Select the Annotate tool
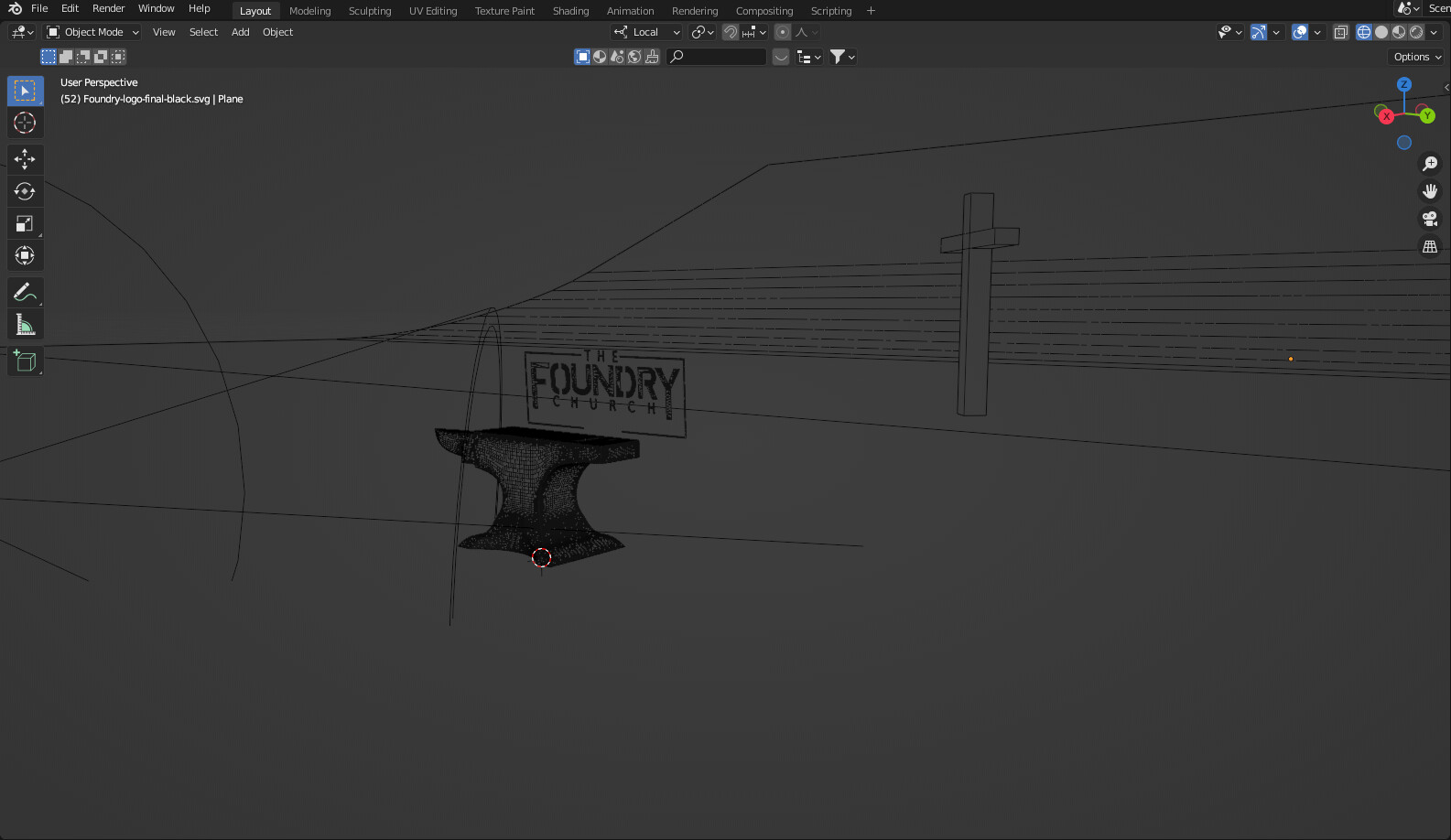The width and height of the screenshot is (1451, 840). point(25,293)
